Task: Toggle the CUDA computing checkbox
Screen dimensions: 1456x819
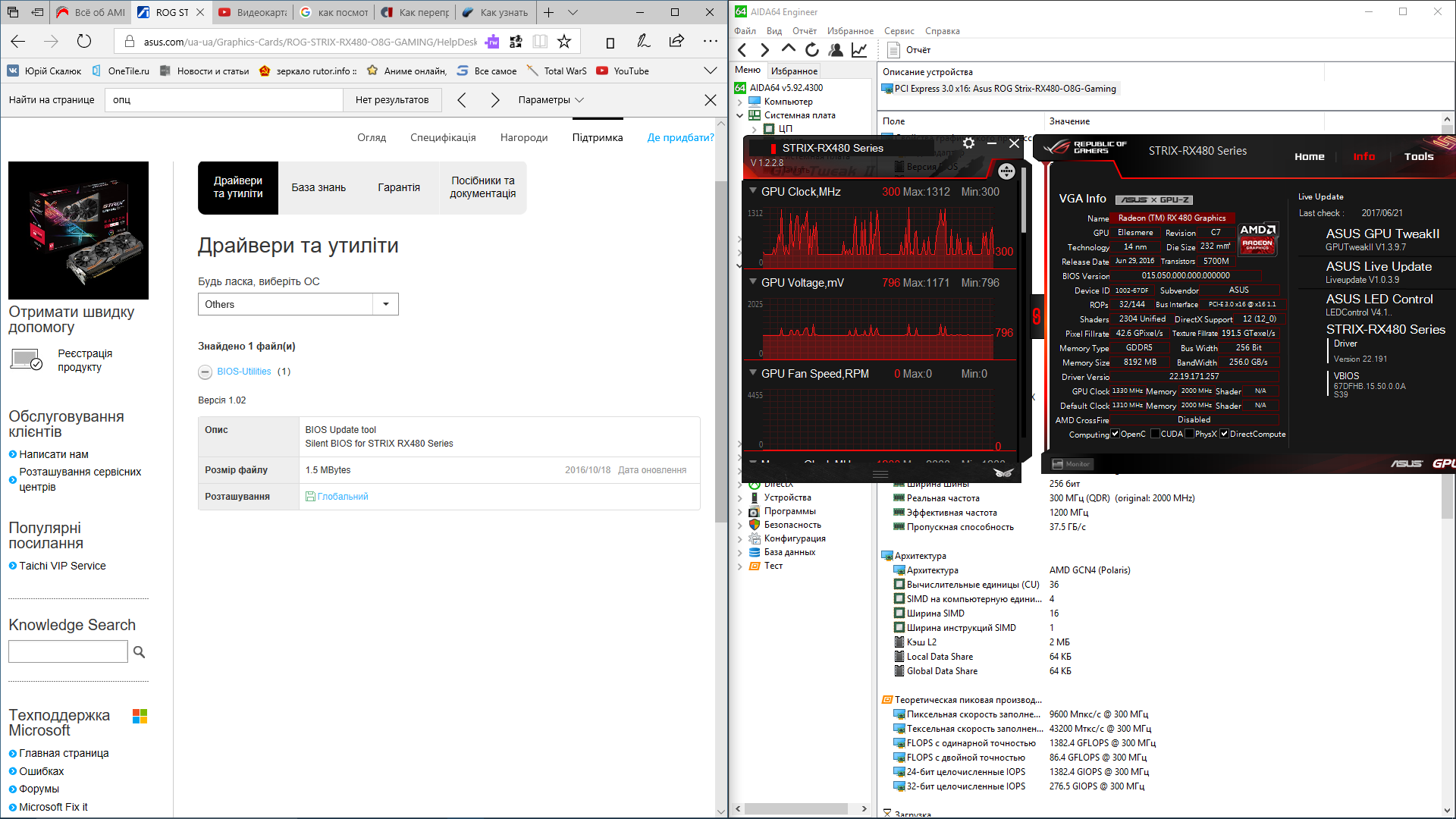Action: [x=1155, y=434]
